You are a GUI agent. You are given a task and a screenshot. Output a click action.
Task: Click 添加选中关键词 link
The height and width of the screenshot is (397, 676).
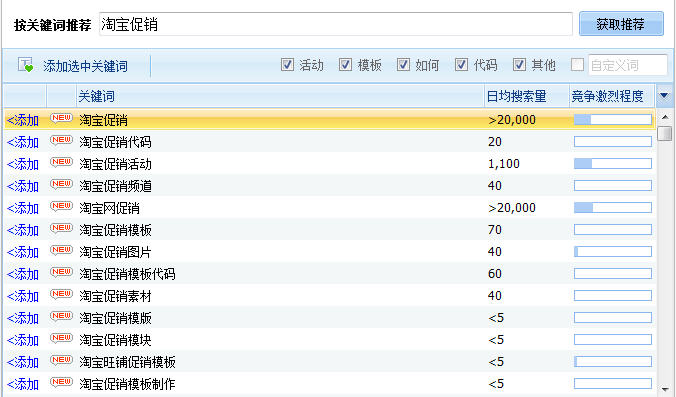point(85,66)
